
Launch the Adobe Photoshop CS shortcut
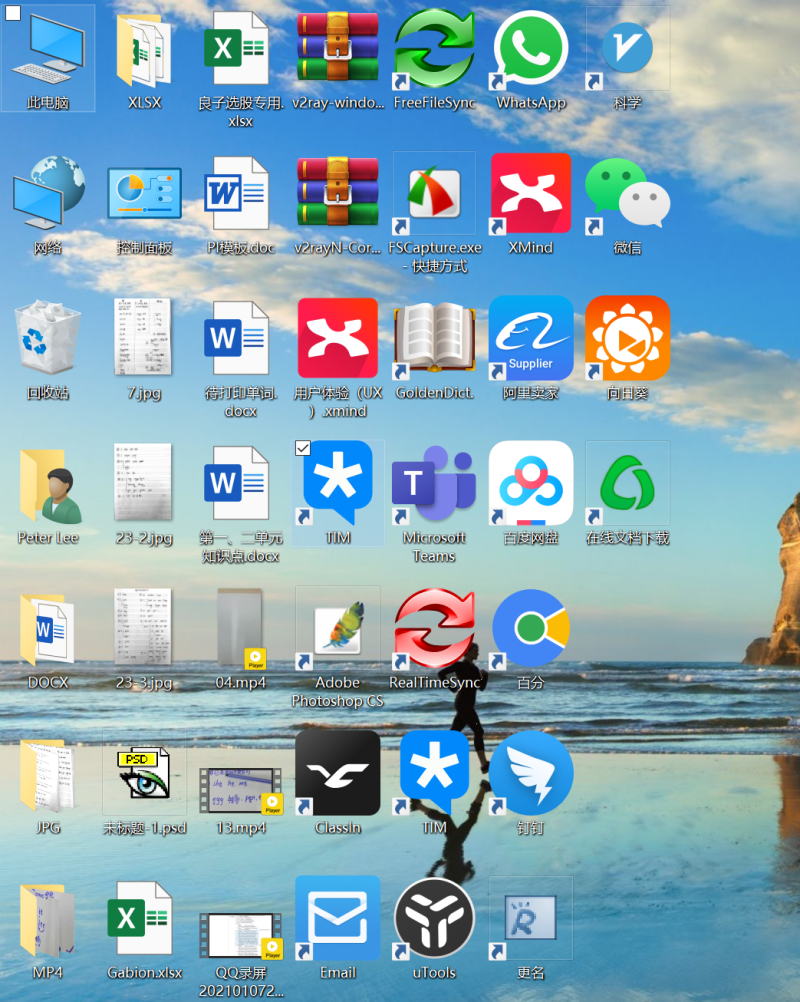tap(337, 629)
